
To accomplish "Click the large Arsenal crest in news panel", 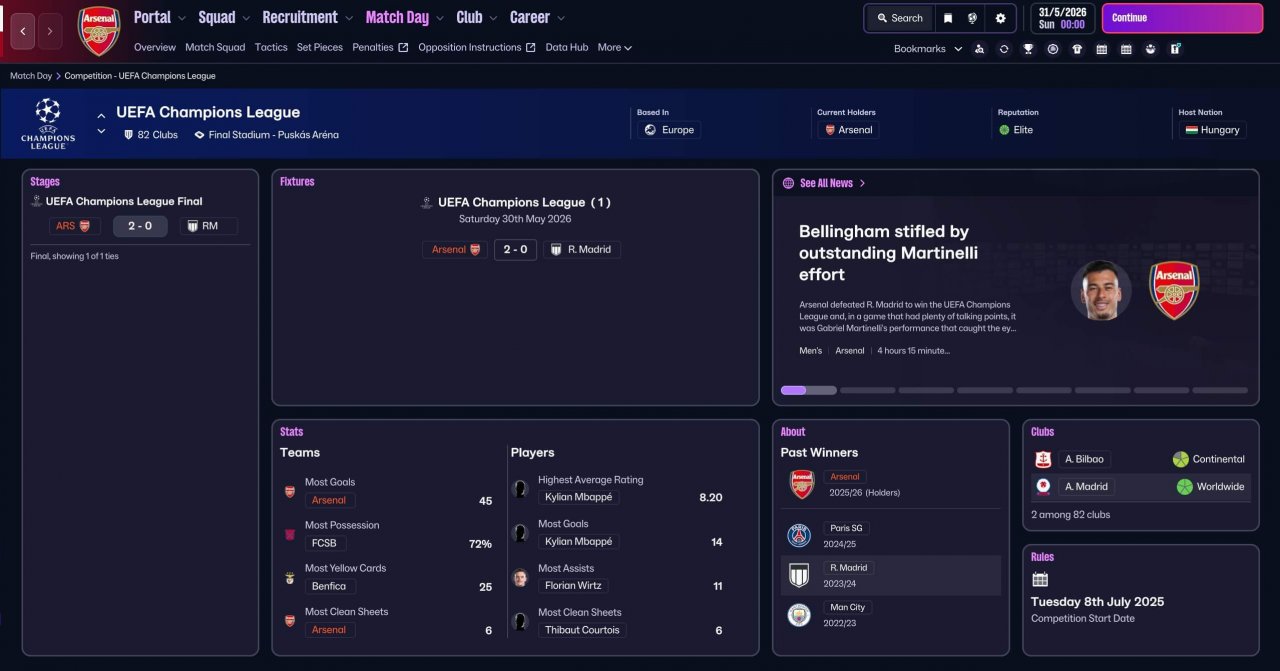I will coord(1174,291).
